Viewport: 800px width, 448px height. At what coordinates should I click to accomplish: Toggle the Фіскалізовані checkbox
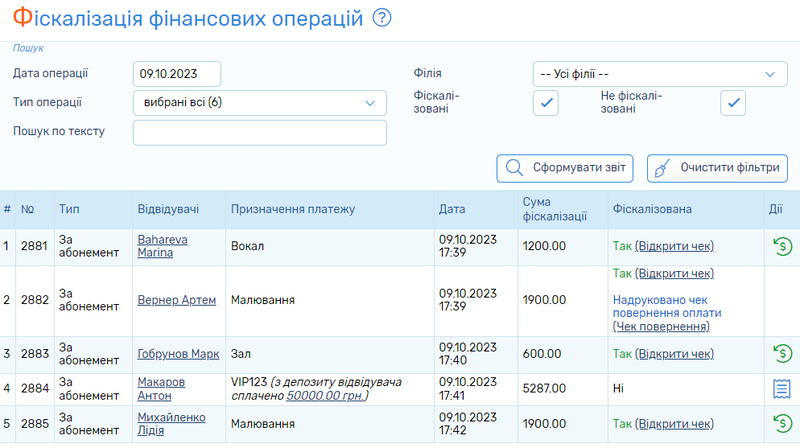[x=545, y=103]
